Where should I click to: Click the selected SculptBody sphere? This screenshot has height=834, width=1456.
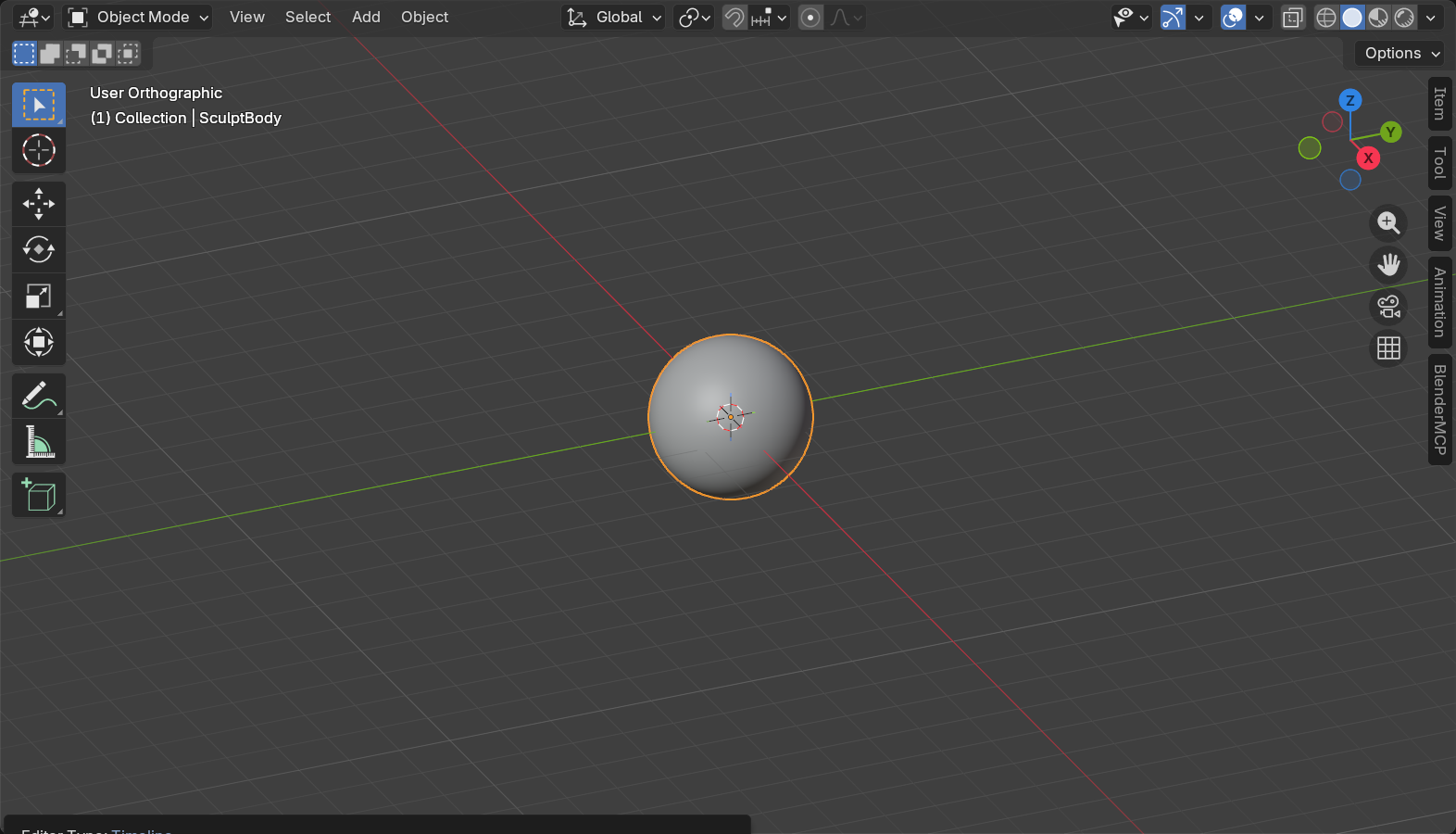point(731,417)
